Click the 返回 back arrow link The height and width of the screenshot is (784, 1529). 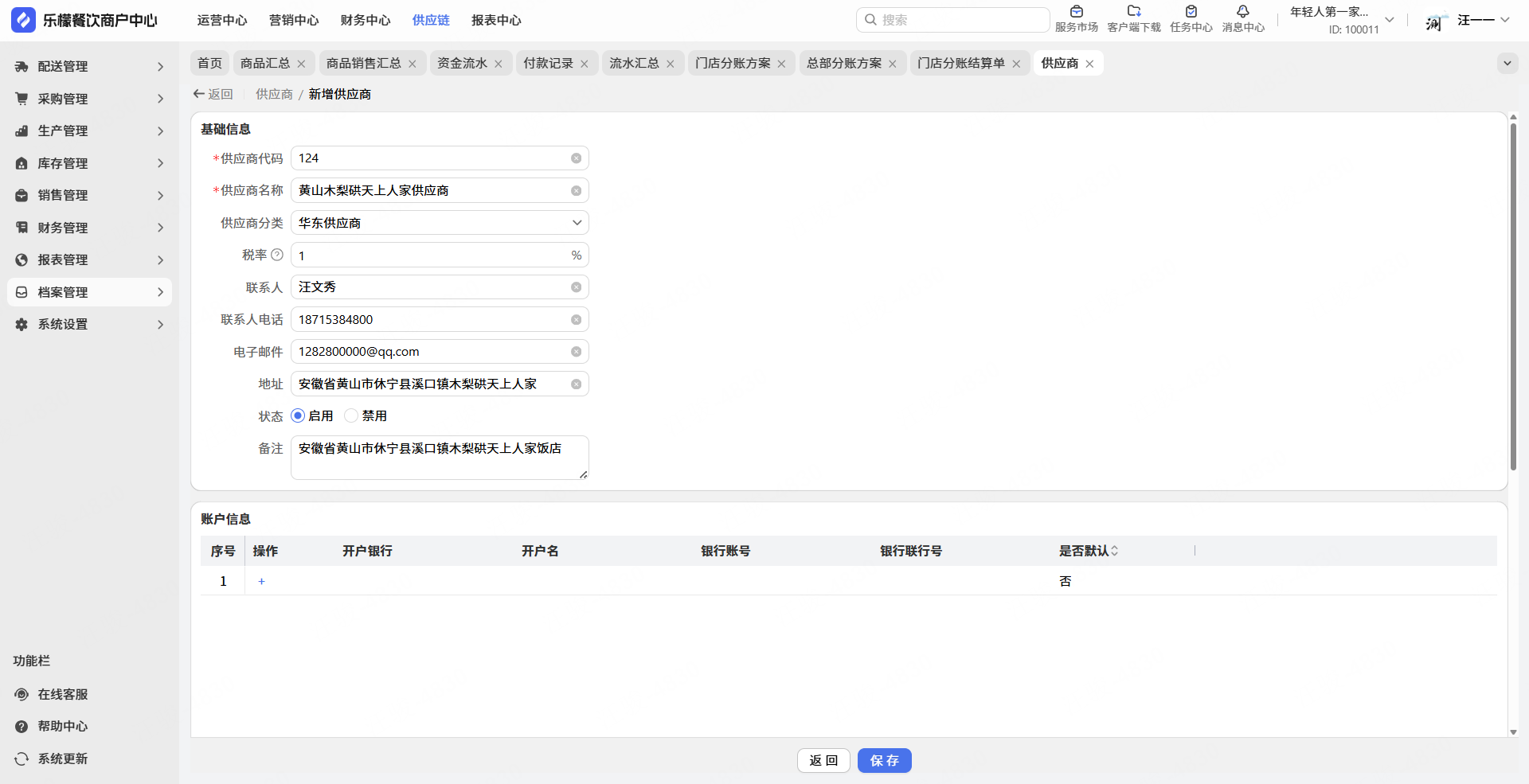click(213, 94)
